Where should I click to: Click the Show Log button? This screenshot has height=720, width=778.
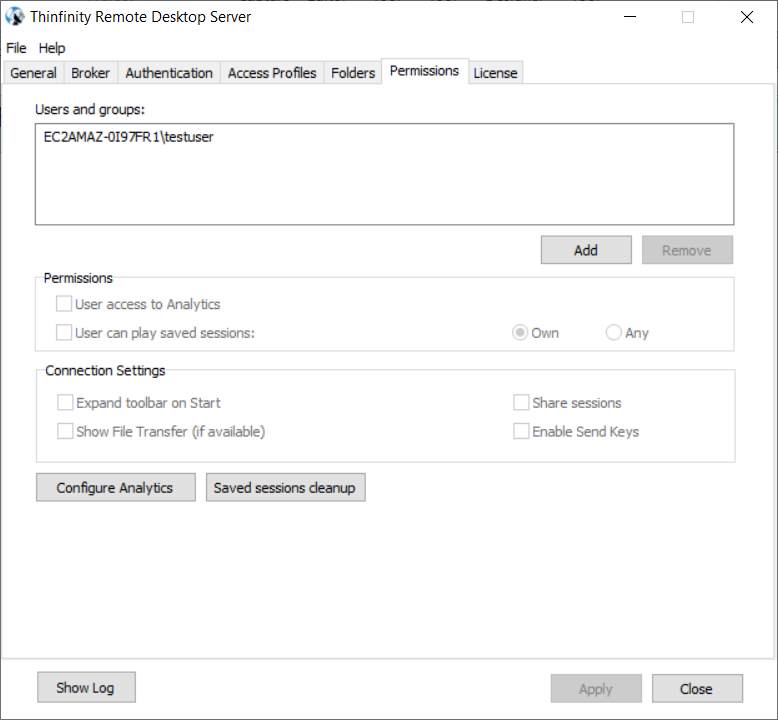click(86, 687)
